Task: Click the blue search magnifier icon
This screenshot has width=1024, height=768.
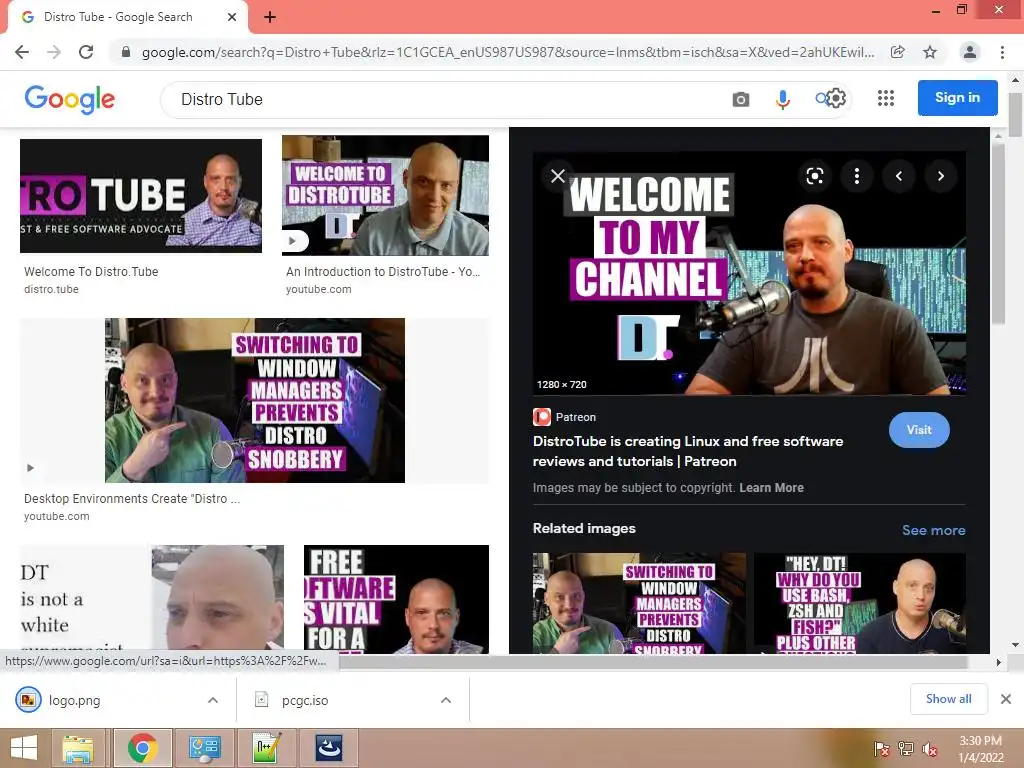Action: [821, 99]
